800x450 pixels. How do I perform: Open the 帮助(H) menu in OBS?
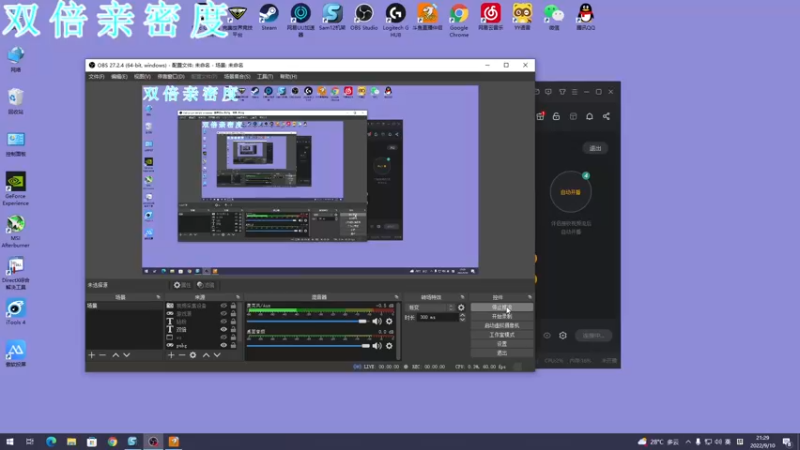288,77
